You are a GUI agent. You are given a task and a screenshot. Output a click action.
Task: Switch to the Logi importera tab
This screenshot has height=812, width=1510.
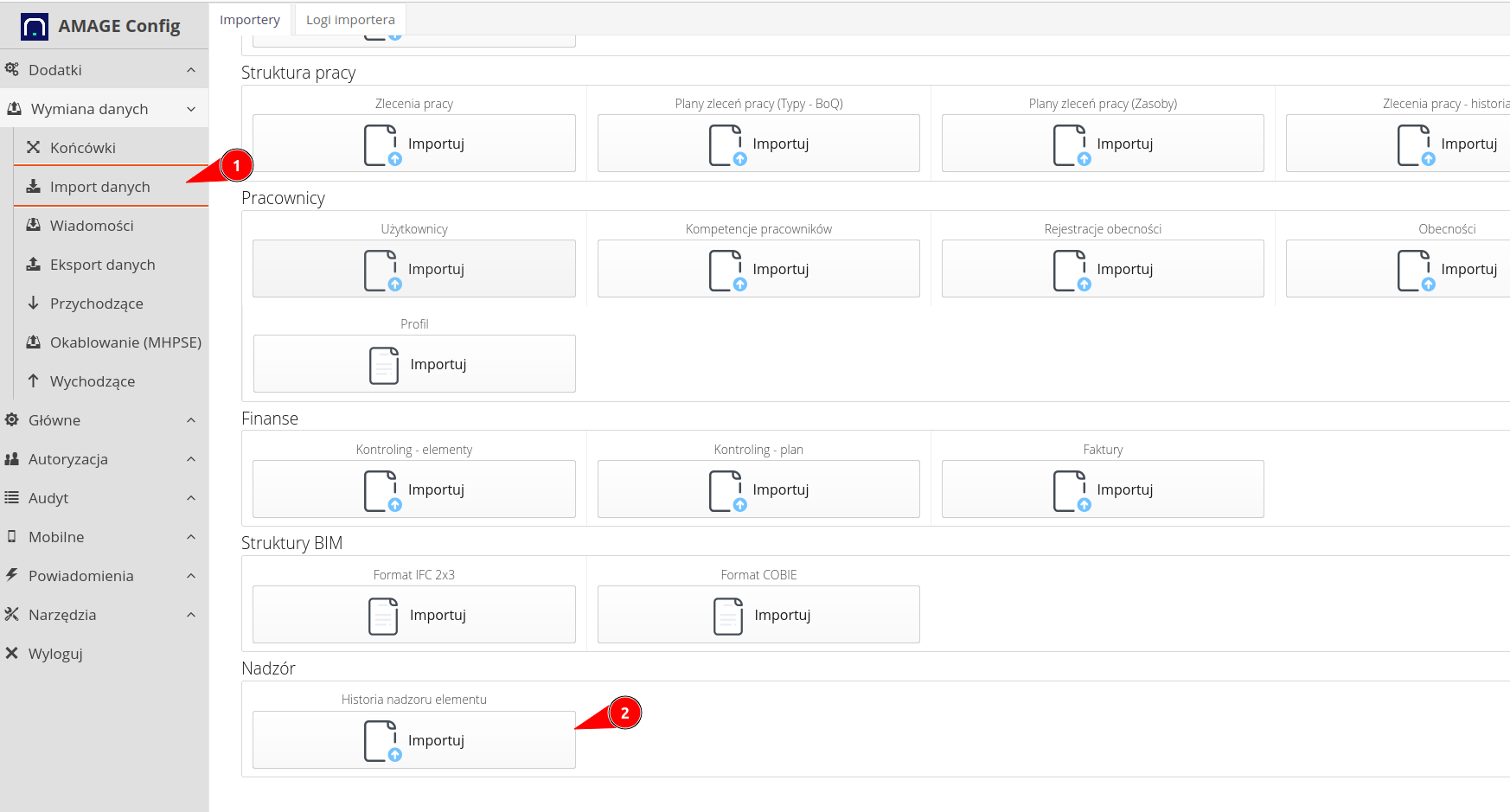tap(349, 19)
